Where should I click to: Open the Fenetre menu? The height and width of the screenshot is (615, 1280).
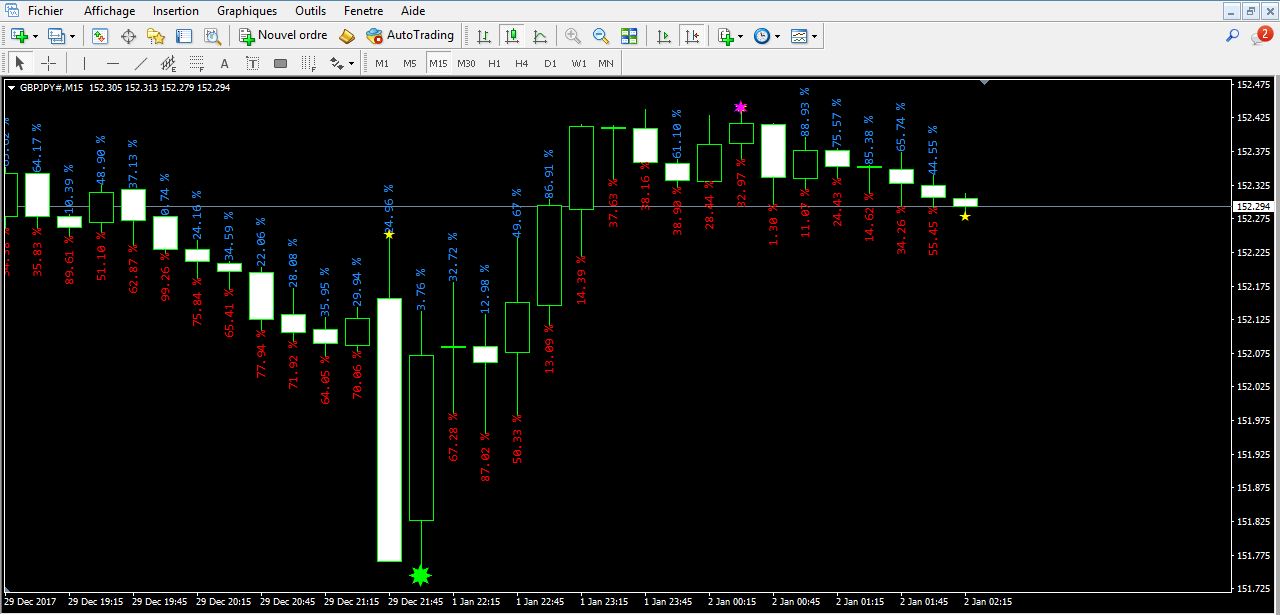tap(363, 11)
